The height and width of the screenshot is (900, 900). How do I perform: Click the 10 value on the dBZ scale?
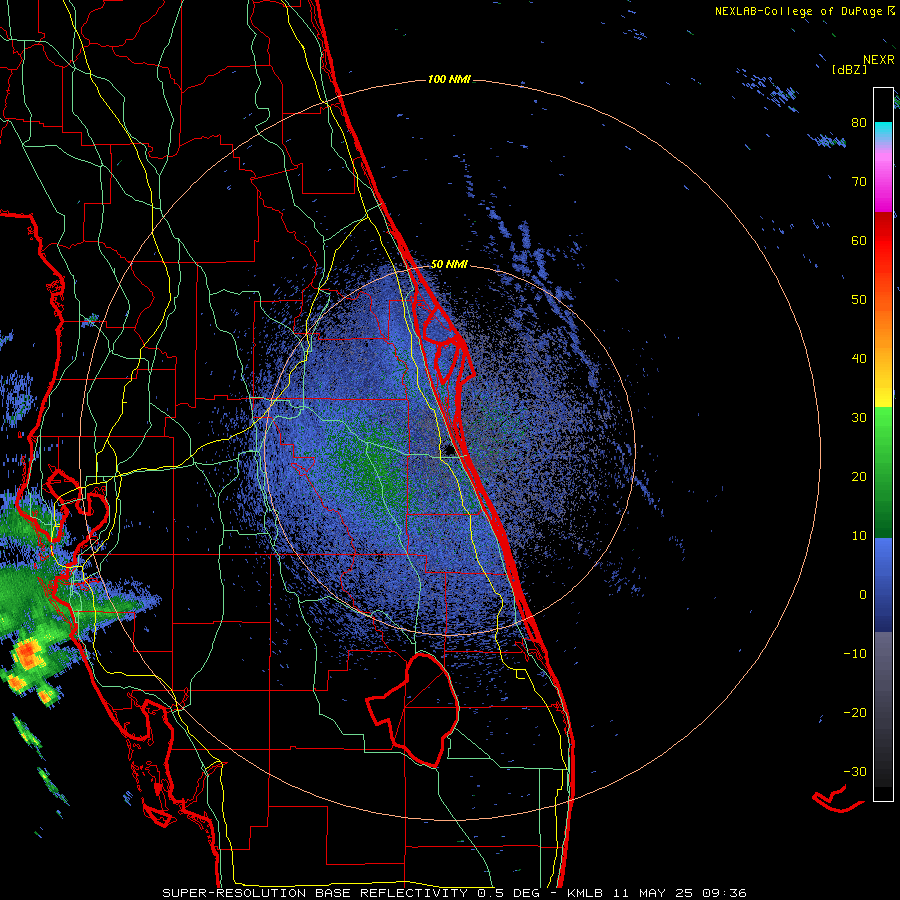pyautogui.click(x=859, y=536)
